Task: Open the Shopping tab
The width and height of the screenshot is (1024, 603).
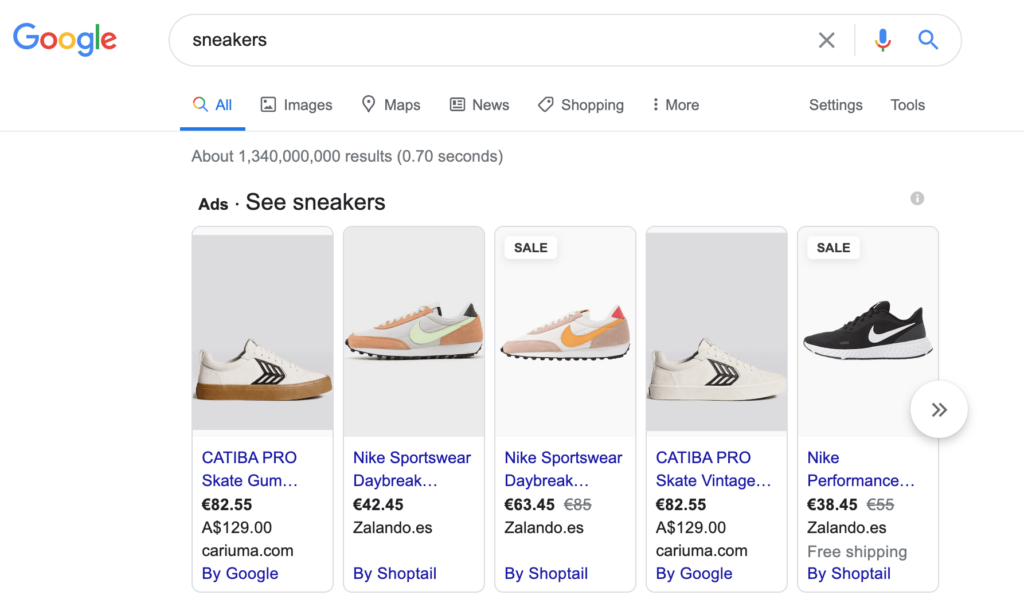Action: (581, 105)
